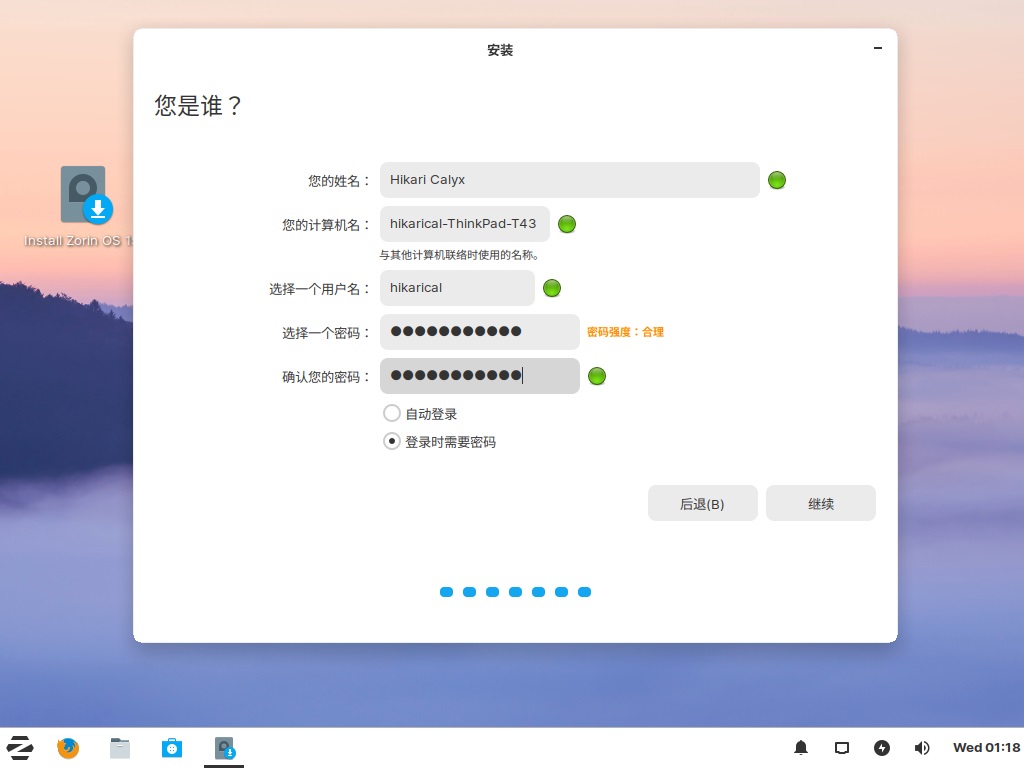Select the 登录时需要密码 option
The height and width of the screenshot is (768, 1024).
(392, 440)
